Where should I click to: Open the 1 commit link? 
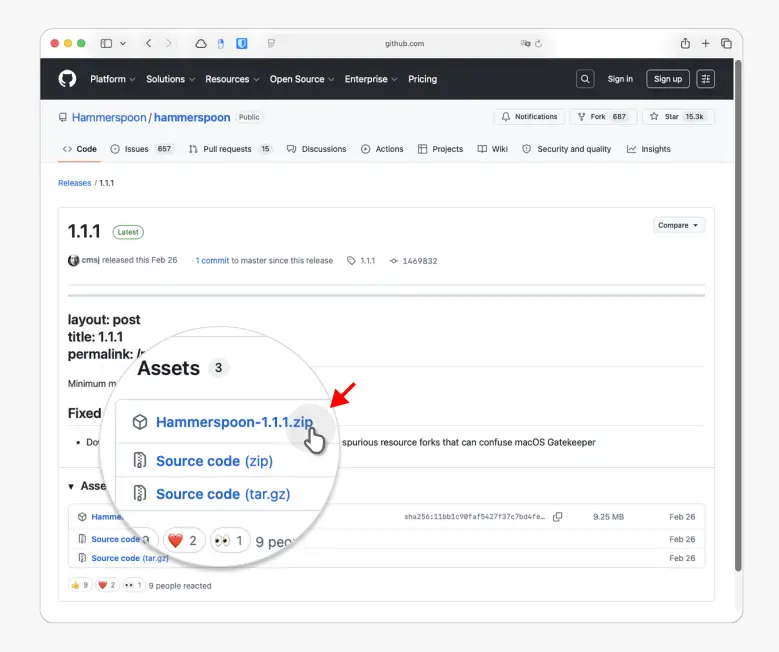click(x=212, y=260)
